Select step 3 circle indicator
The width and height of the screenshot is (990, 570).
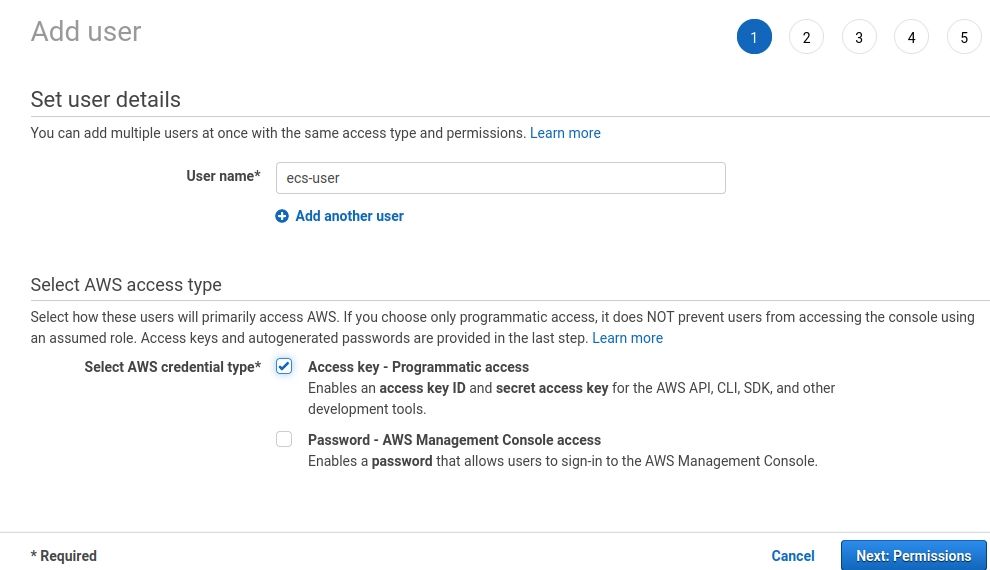[859, 38]
